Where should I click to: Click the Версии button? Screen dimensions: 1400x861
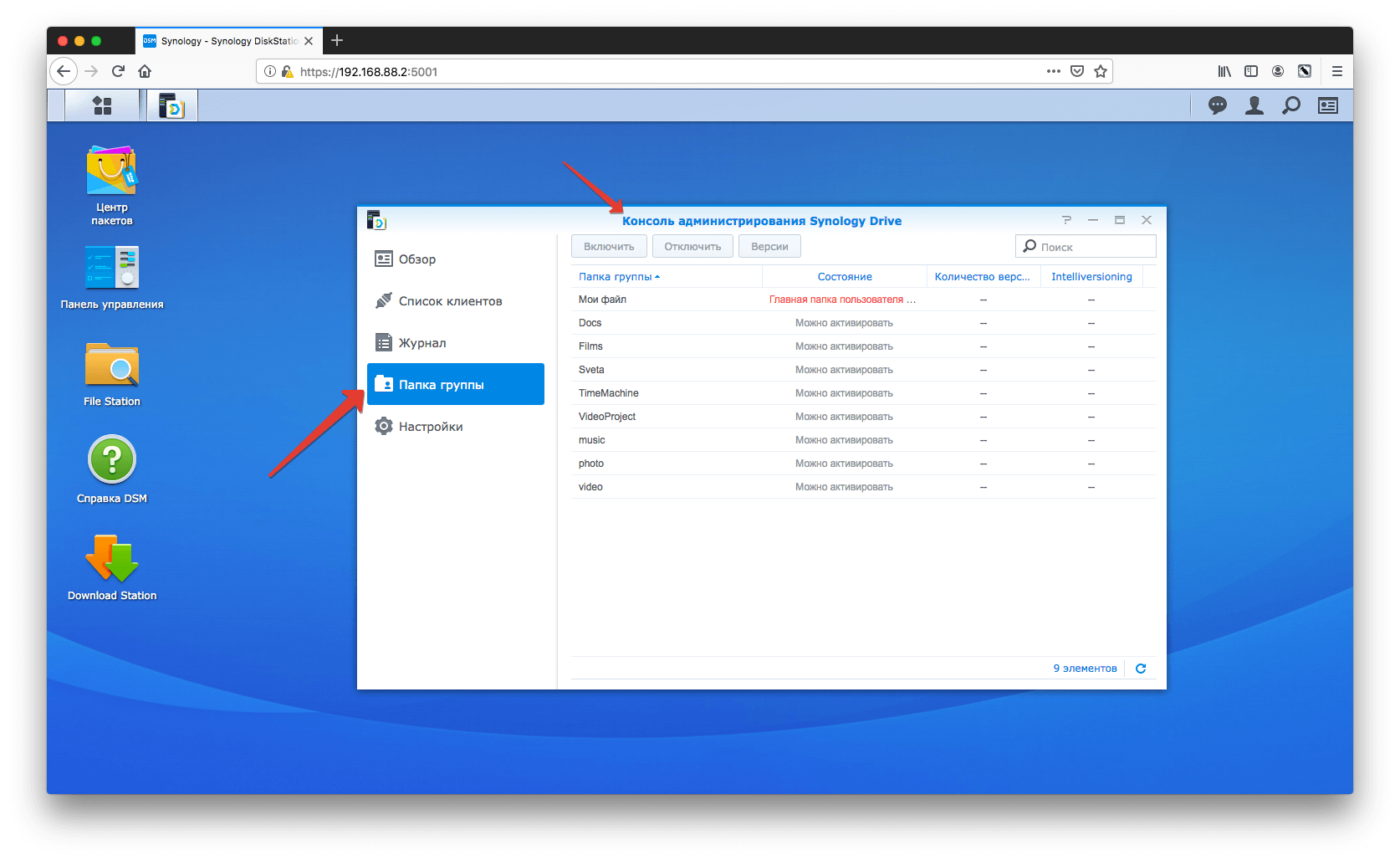coord(769,246)
